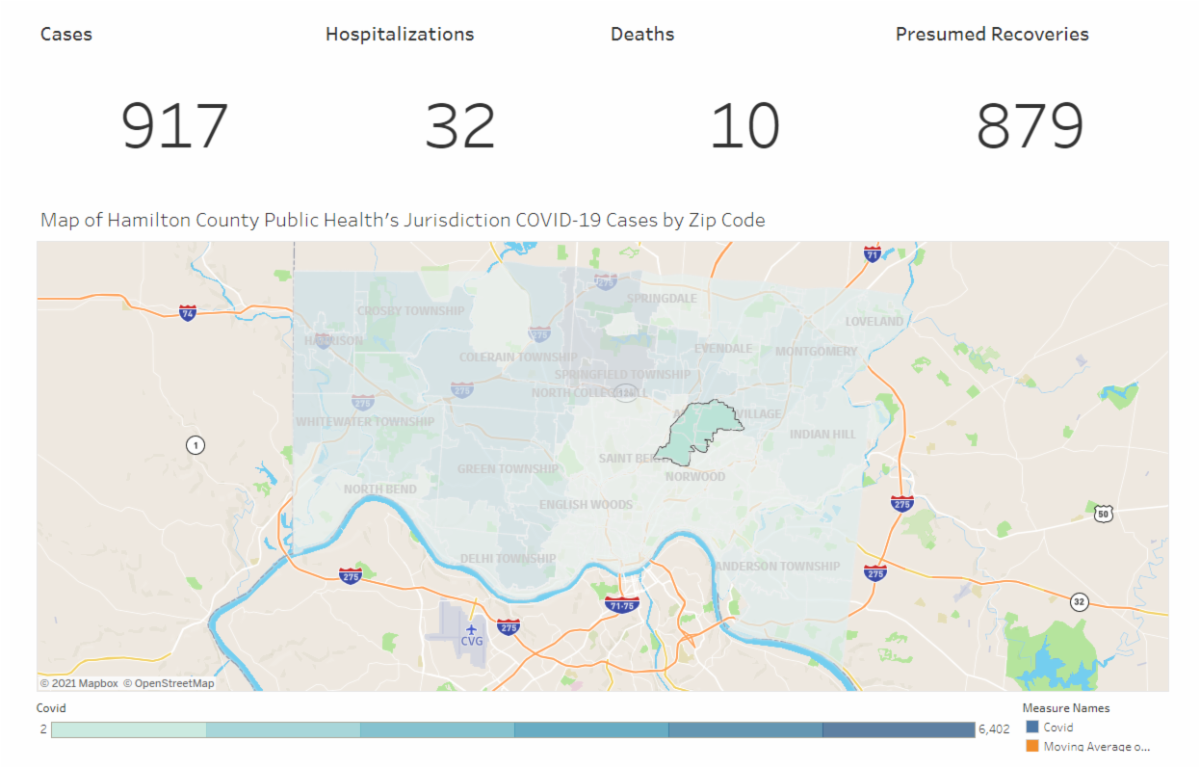Click the Presumed Recoveries total 879
This screenshot has height=768, width=1200.
pyautogui.click(x=1030, y=127)
